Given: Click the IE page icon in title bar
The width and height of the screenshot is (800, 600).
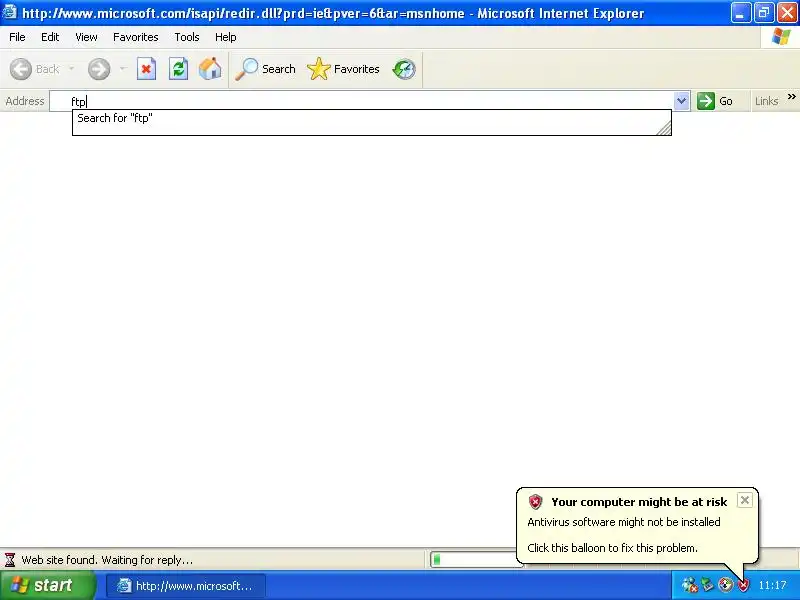Looking at the screenshot, I should 9,12.
